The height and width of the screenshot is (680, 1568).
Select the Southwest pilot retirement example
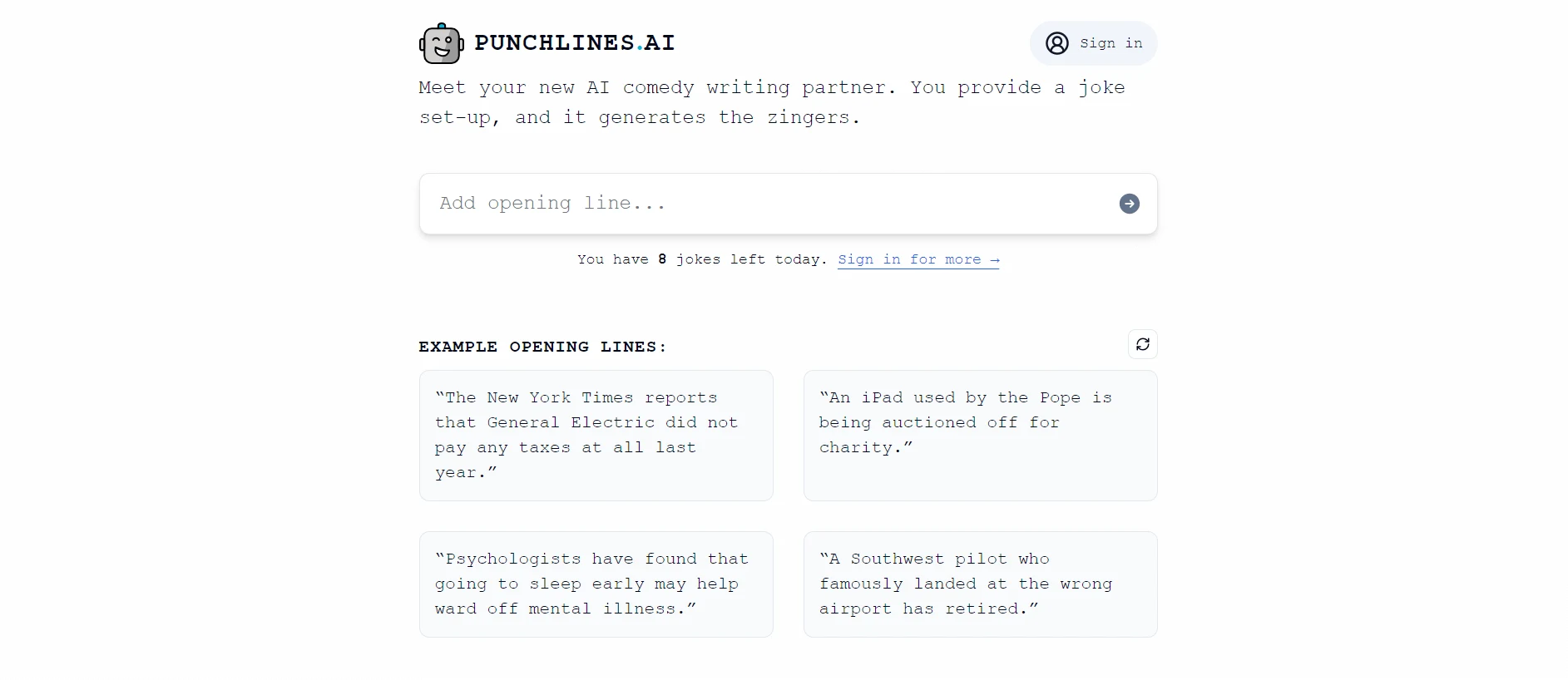click(x=980, y=584)
